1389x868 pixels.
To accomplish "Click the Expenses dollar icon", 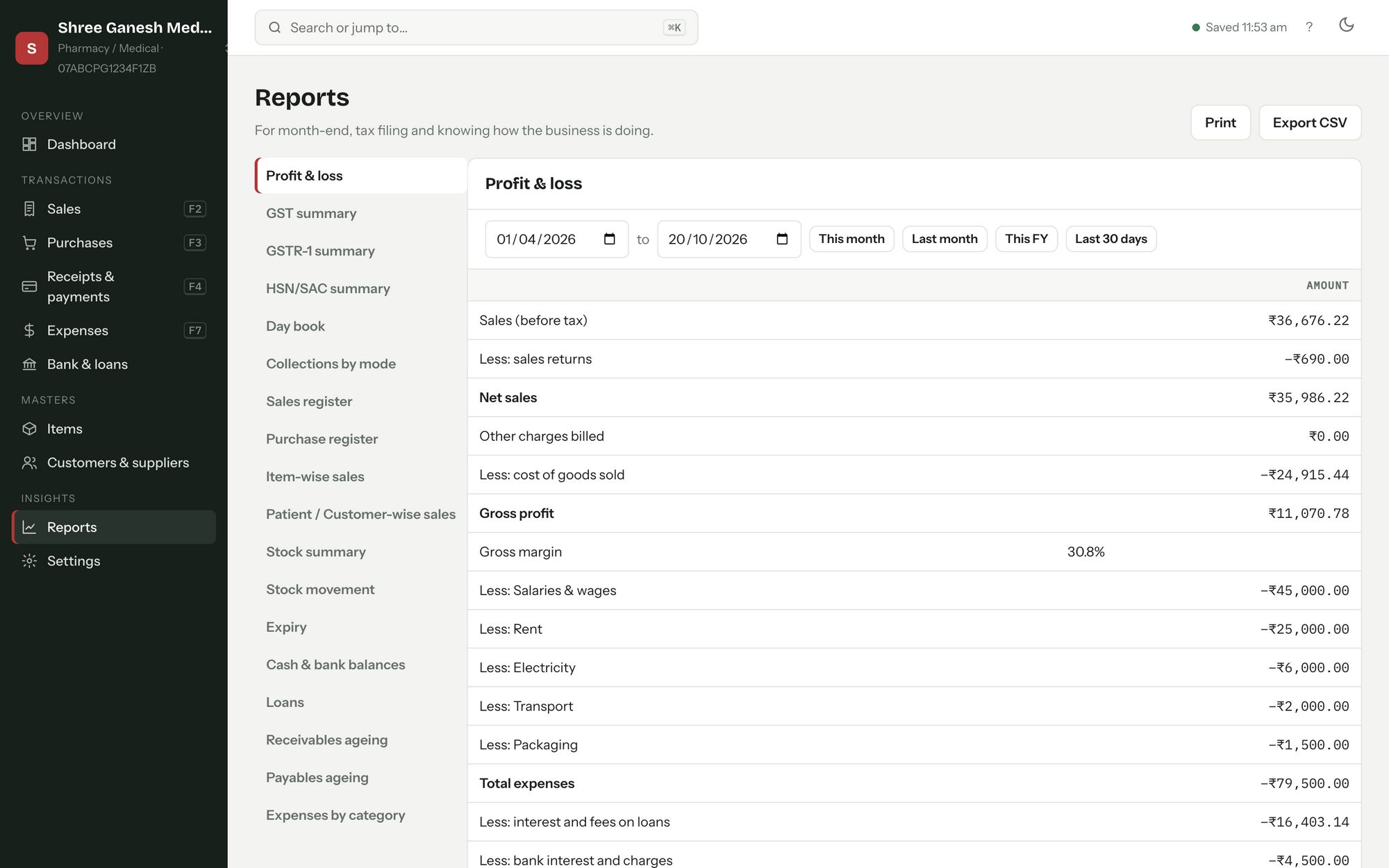I will (29, 331).
